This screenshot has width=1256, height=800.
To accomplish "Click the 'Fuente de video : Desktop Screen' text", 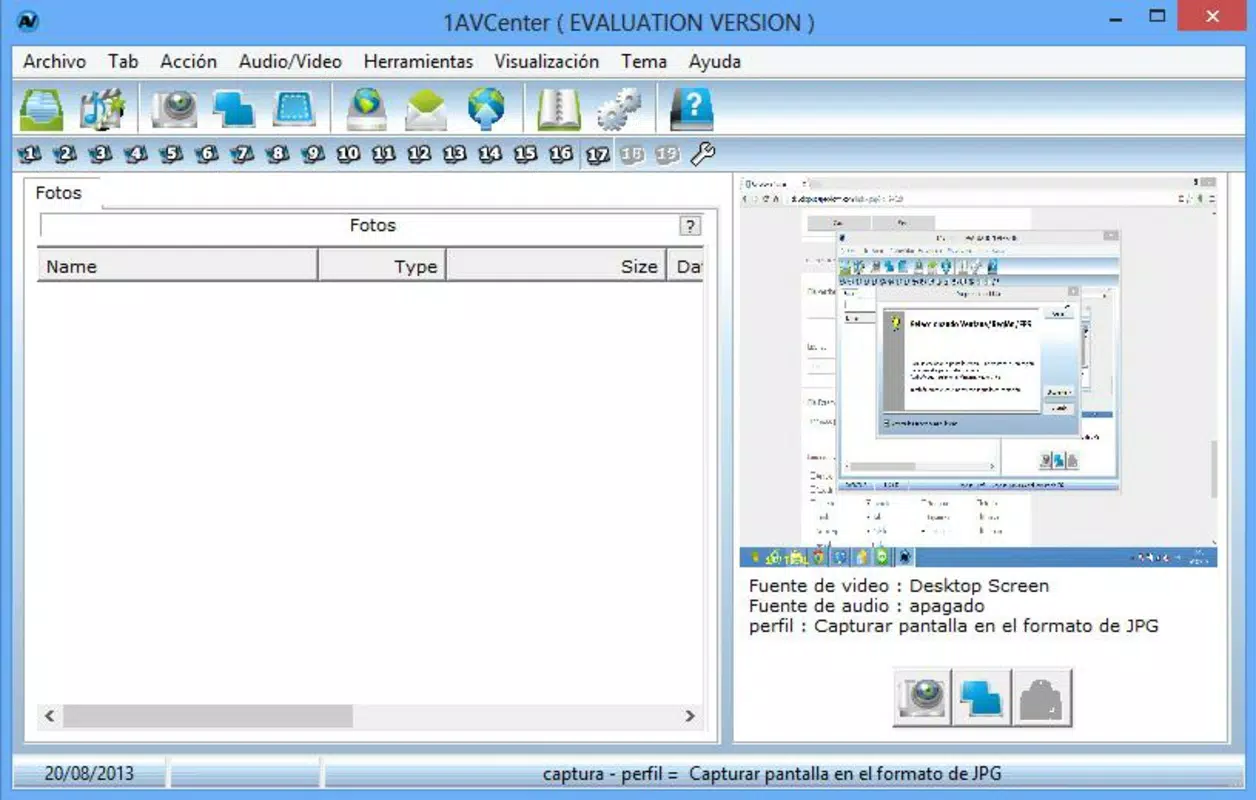I will point(899,586).
